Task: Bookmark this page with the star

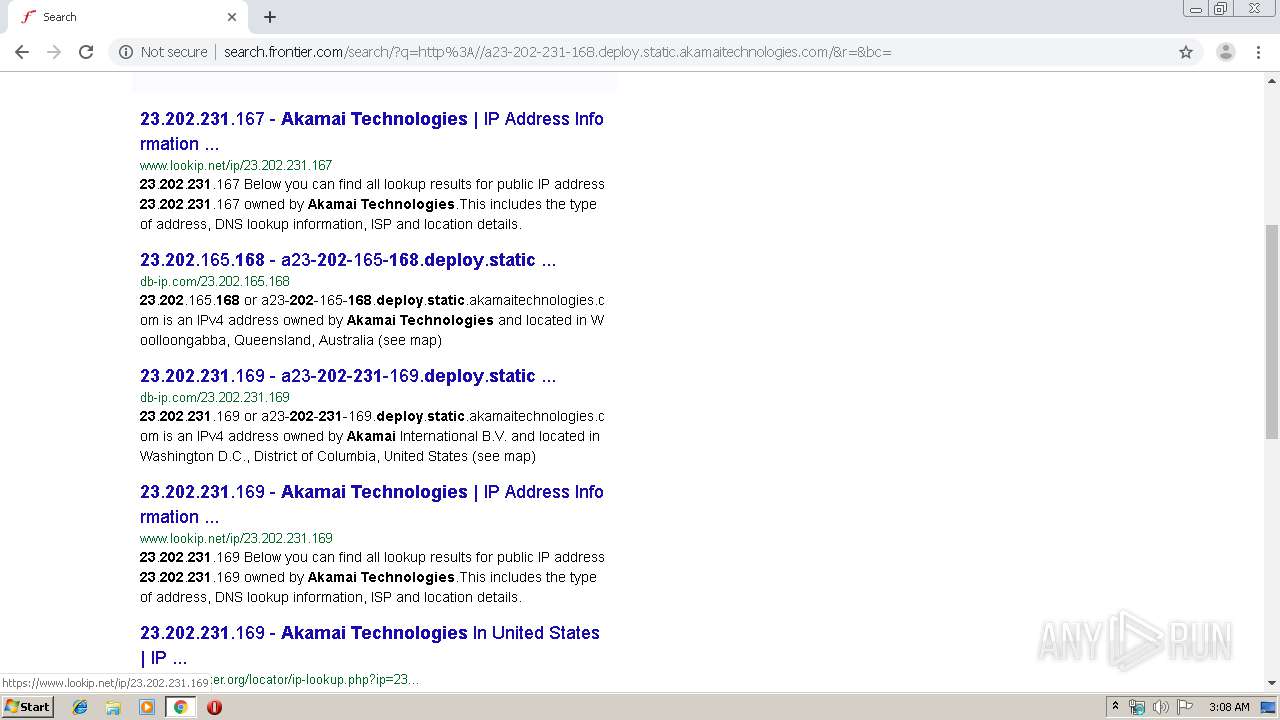Action: (x=1186, y=52)
